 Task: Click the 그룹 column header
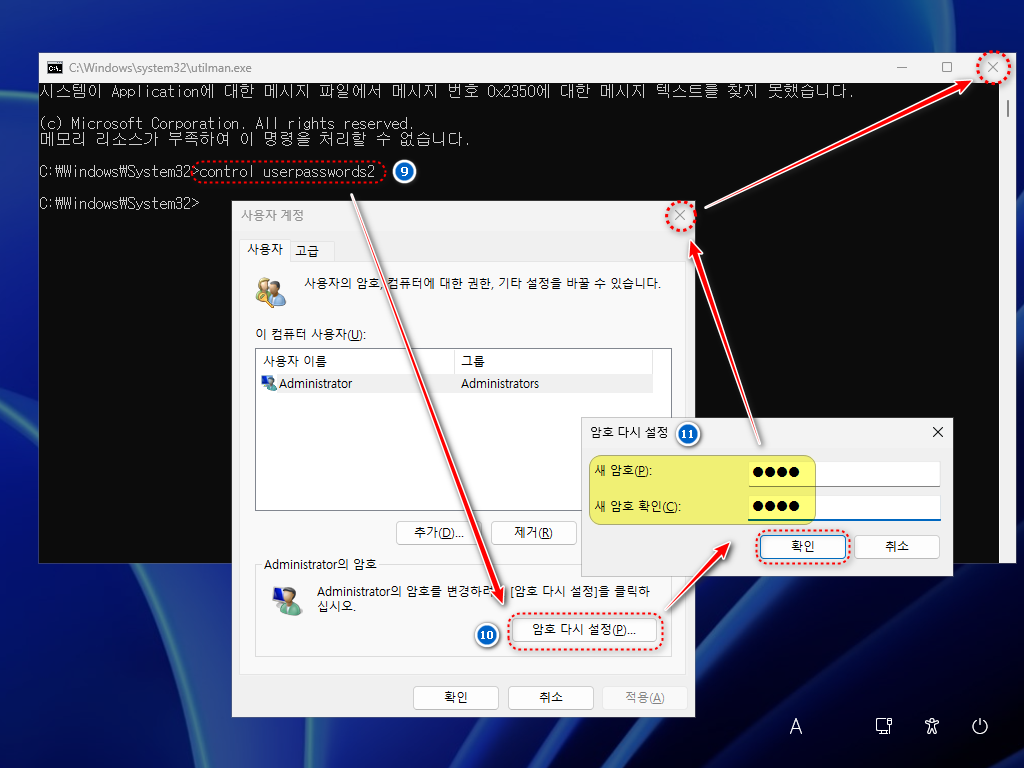[554, 361]
